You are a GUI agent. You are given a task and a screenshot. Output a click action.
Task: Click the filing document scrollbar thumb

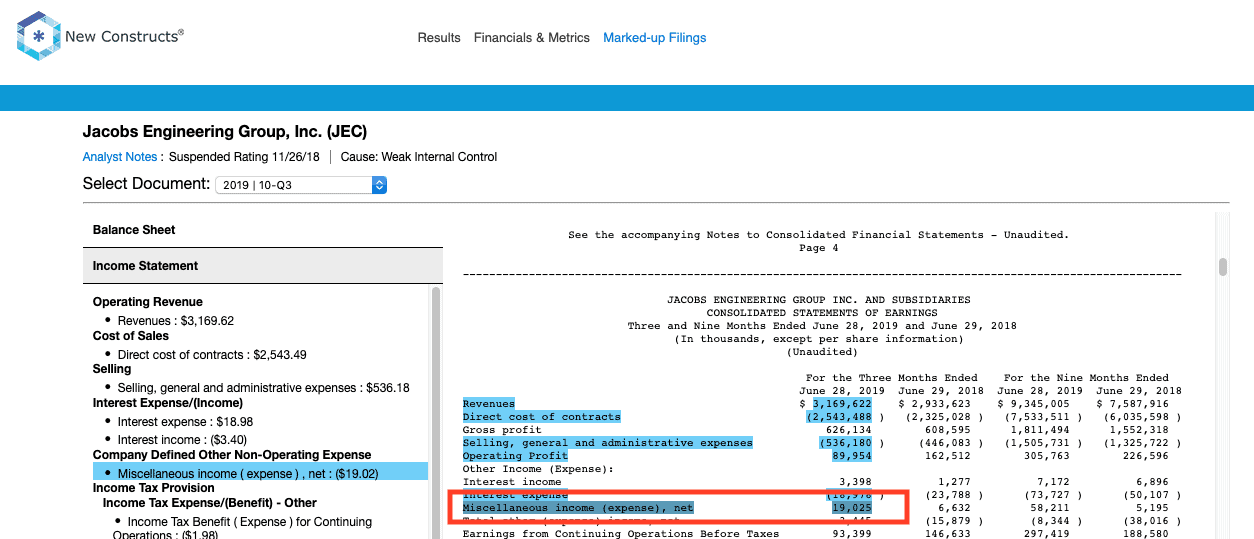click(1222, 266)
